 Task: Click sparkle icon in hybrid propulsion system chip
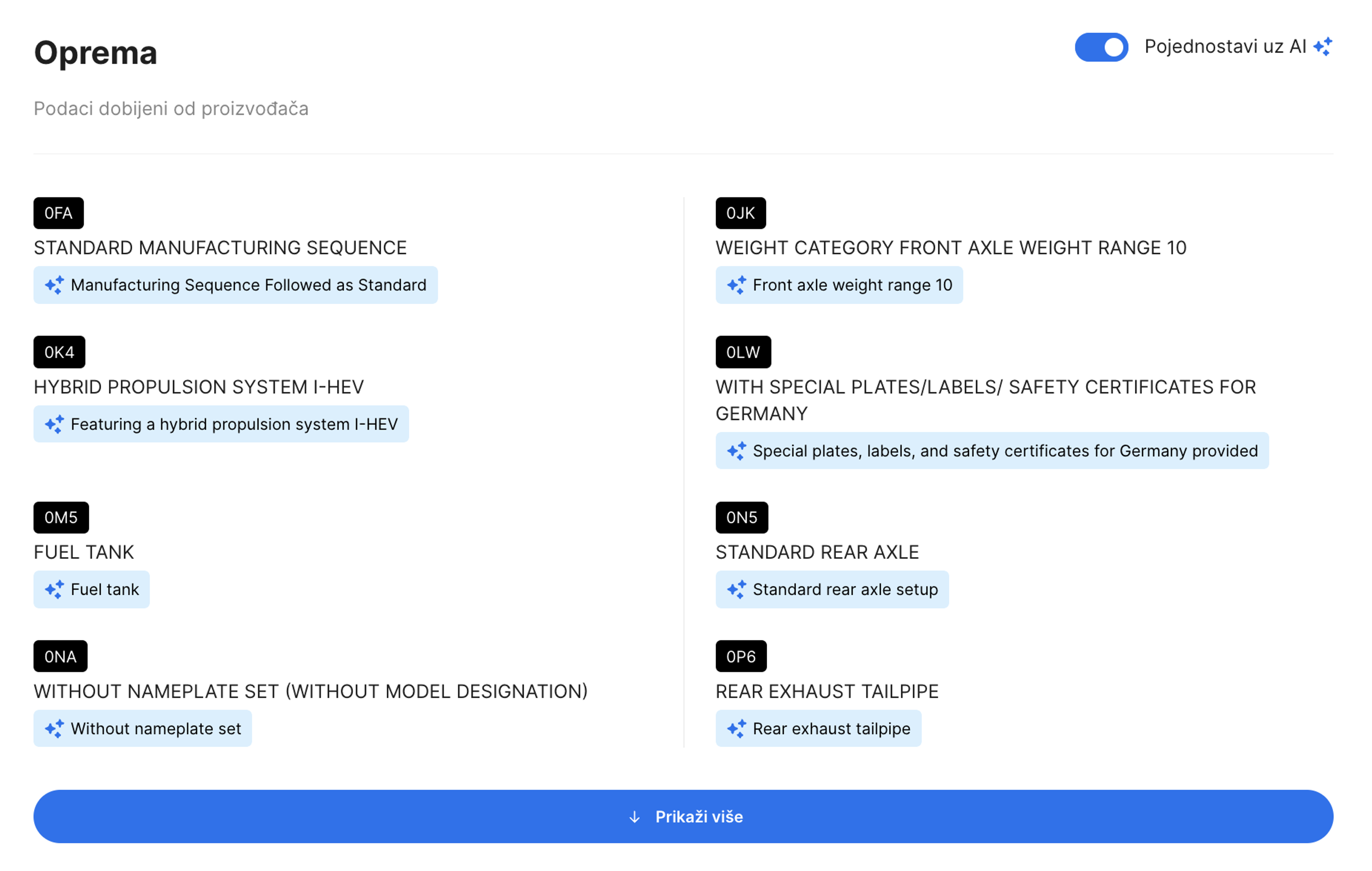[x=55, y=424]
